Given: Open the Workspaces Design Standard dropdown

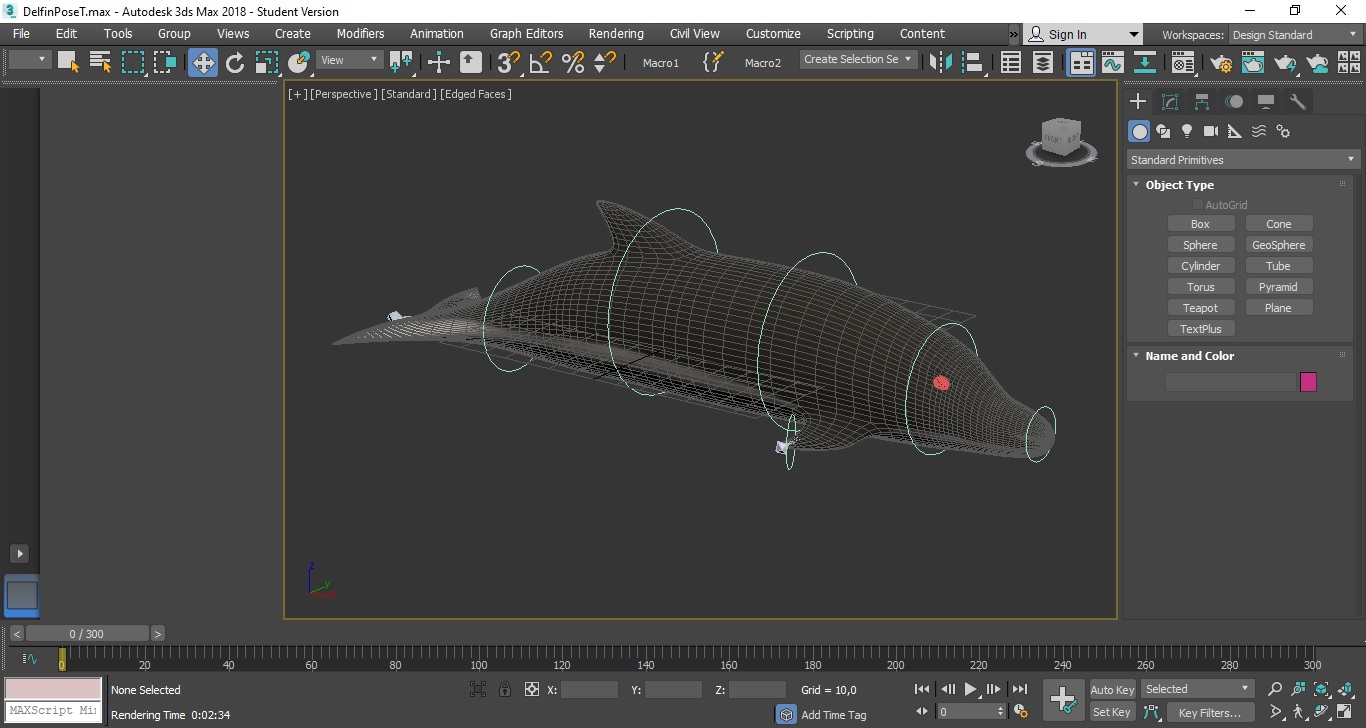Looking at the screenshot, I should 1294,35.
